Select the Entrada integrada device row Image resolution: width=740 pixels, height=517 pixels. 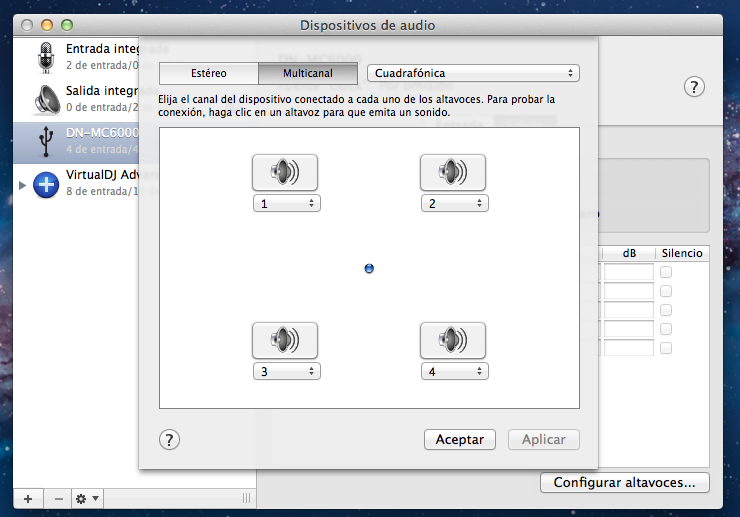[76, 57]
